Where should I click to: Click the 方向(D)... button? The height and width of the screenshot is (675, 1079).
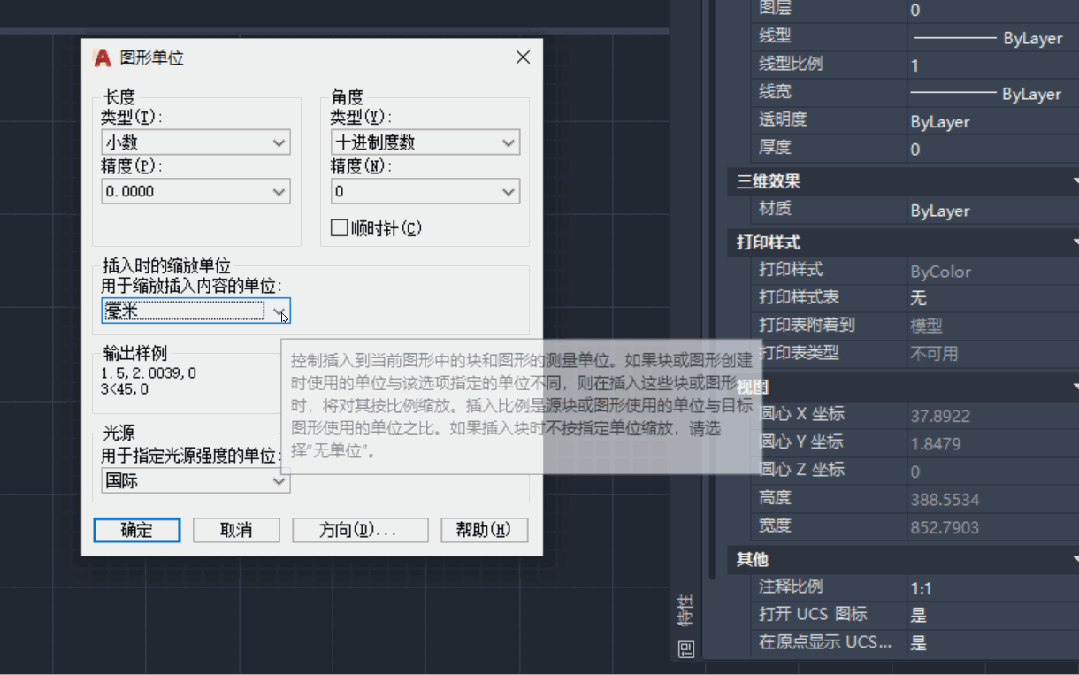pos(360,530)
